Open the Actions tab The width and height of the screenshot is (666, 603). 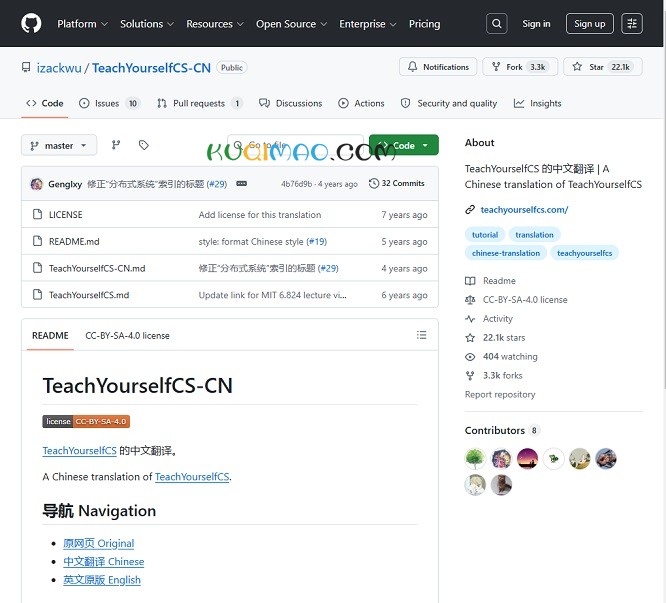coord(361,103)
